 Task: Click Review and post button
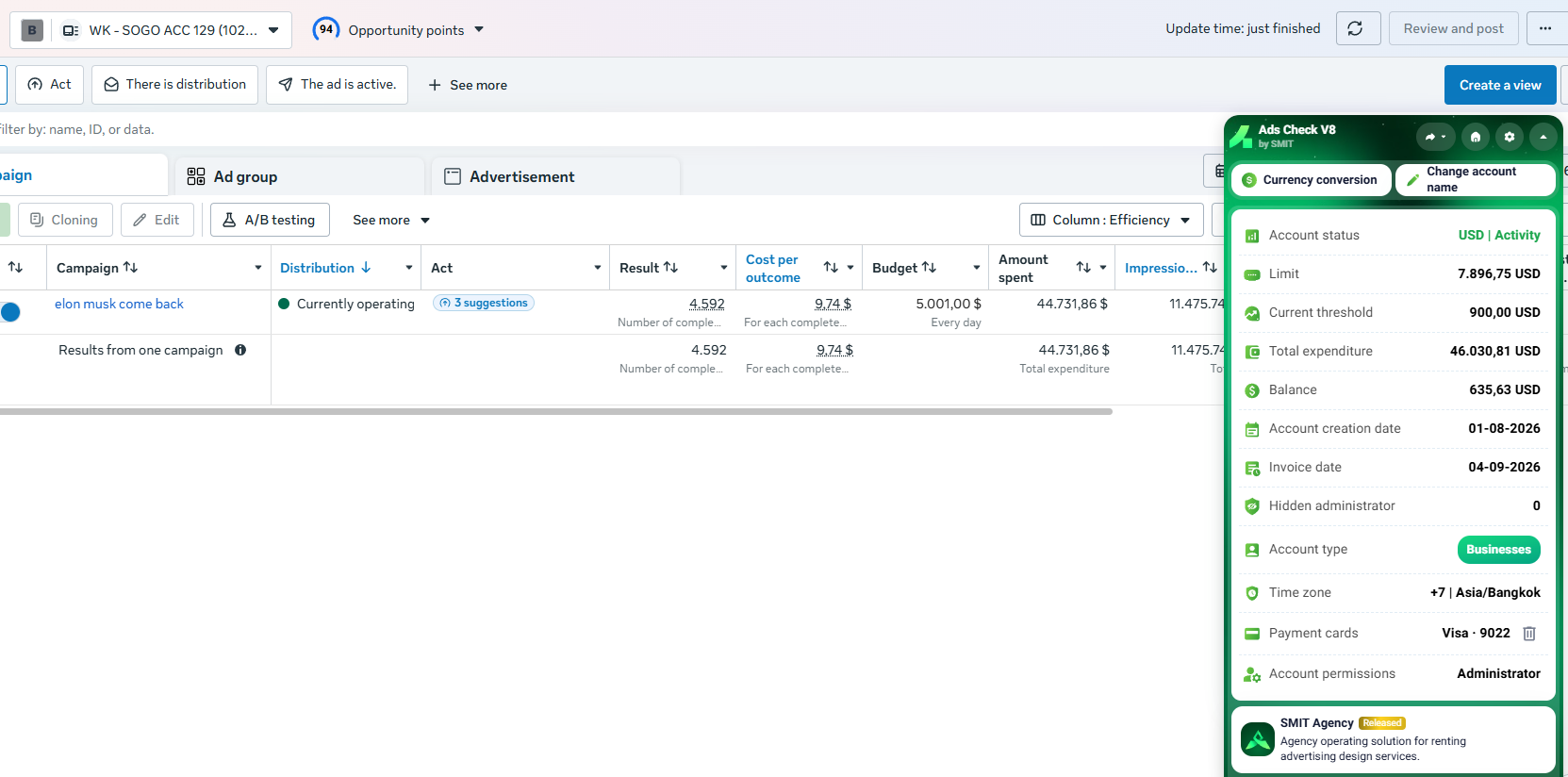(1453, 28)
